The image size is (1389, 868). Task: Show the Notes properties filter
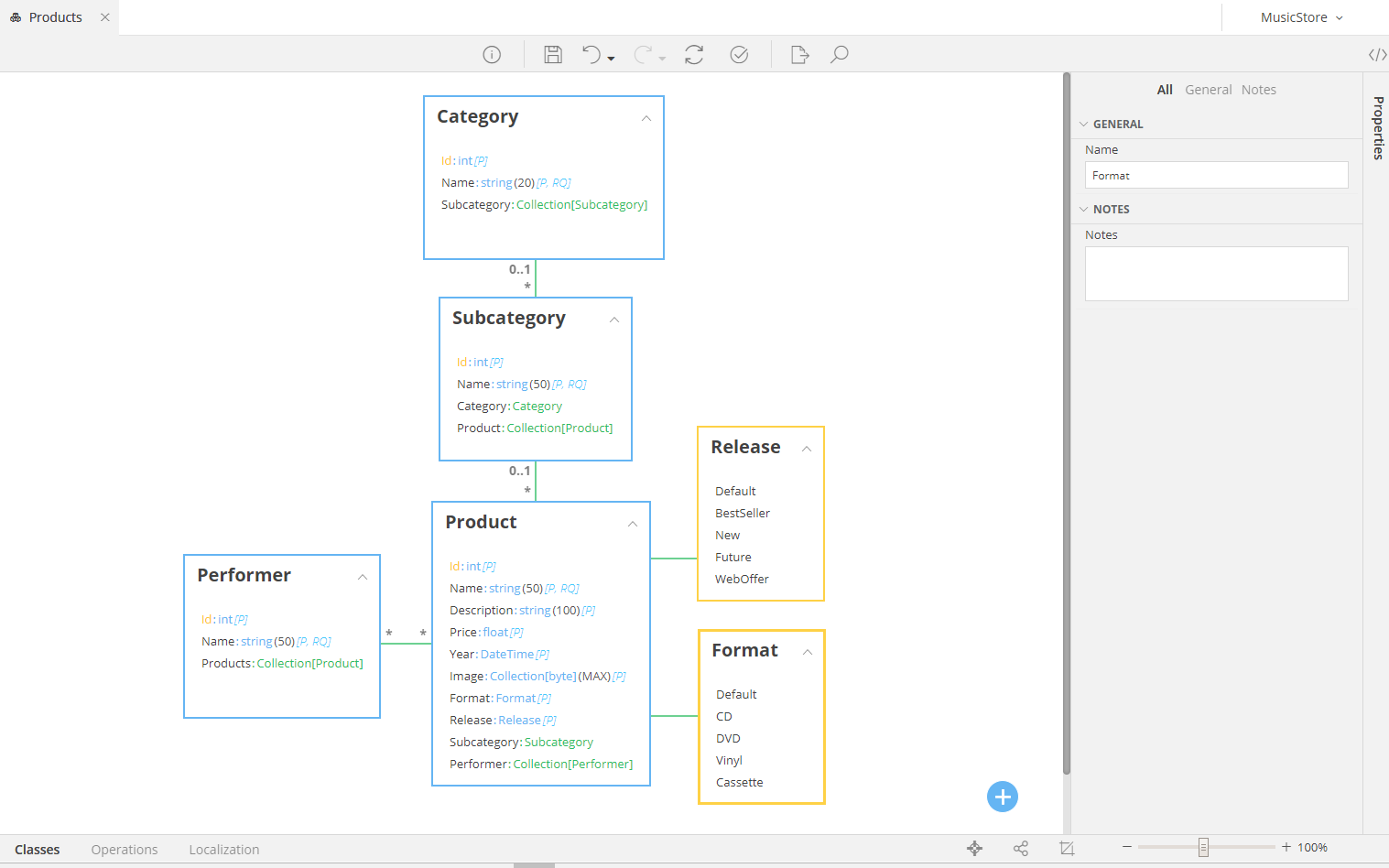click(1258, 90)
